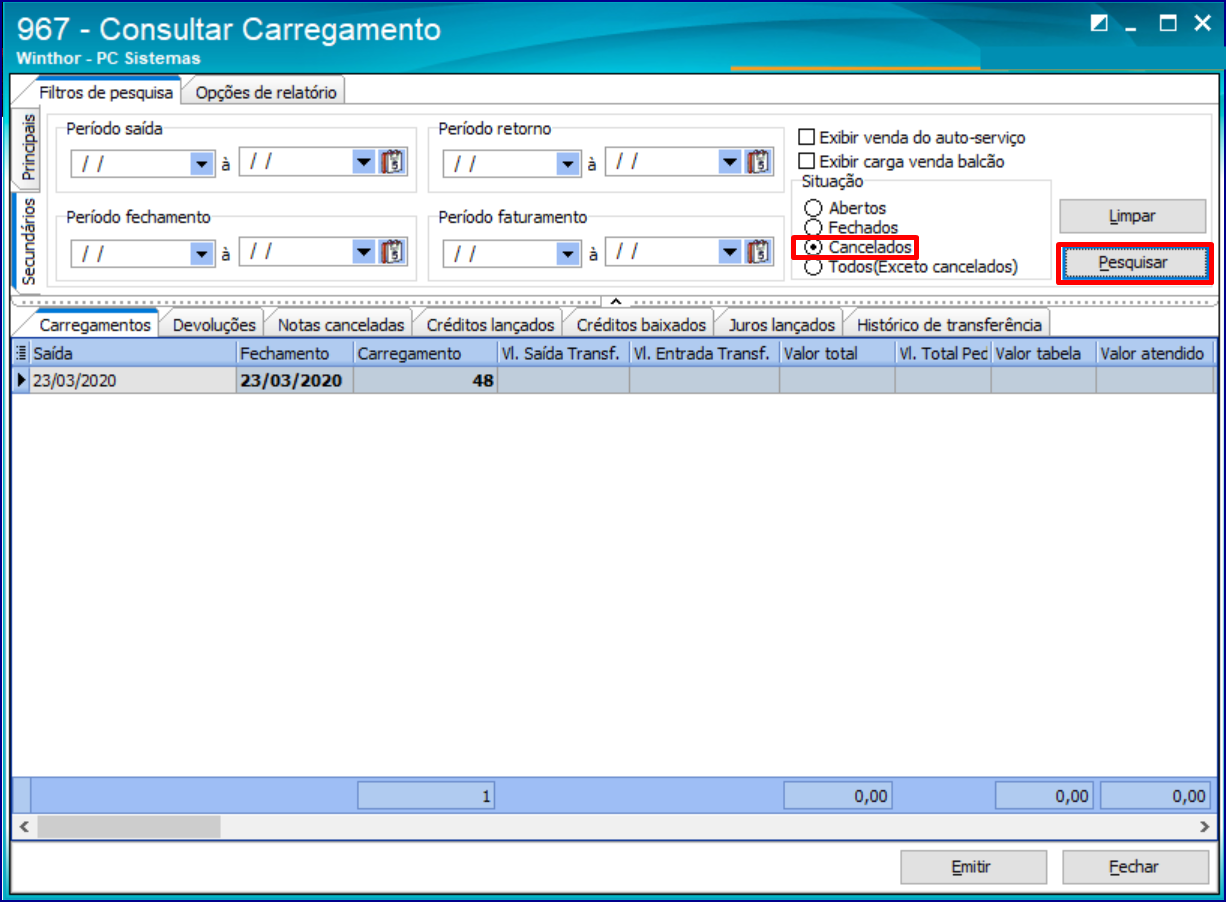This screenshot has height=902, width=1226.
Task: Click the Carregamento count total showing 1
Action: tap(427, 796)
